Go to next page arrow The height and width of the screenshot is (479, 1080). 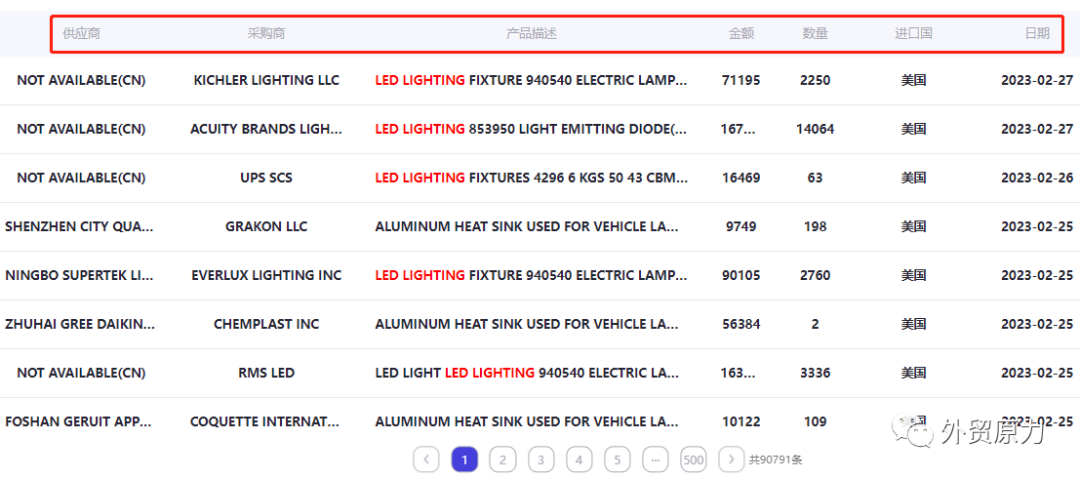[731, 460]
